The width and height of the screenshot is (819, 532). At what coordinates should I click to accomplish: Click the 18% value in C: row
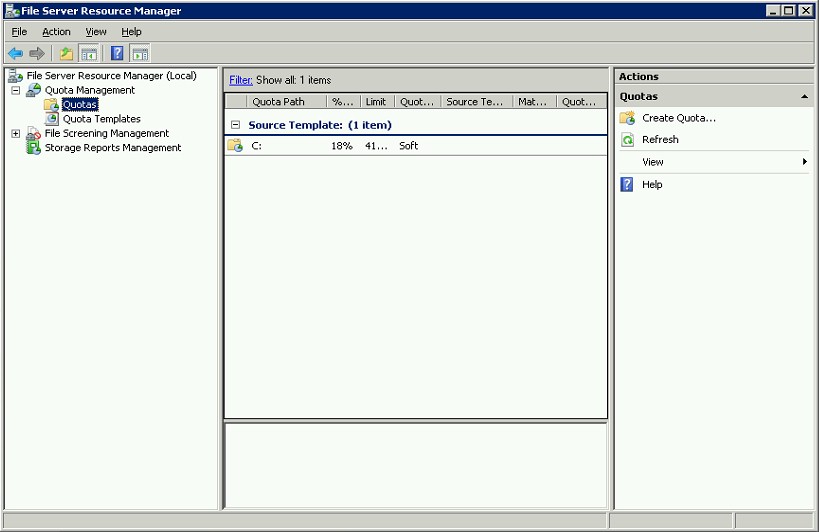click(x=342, y=146)
